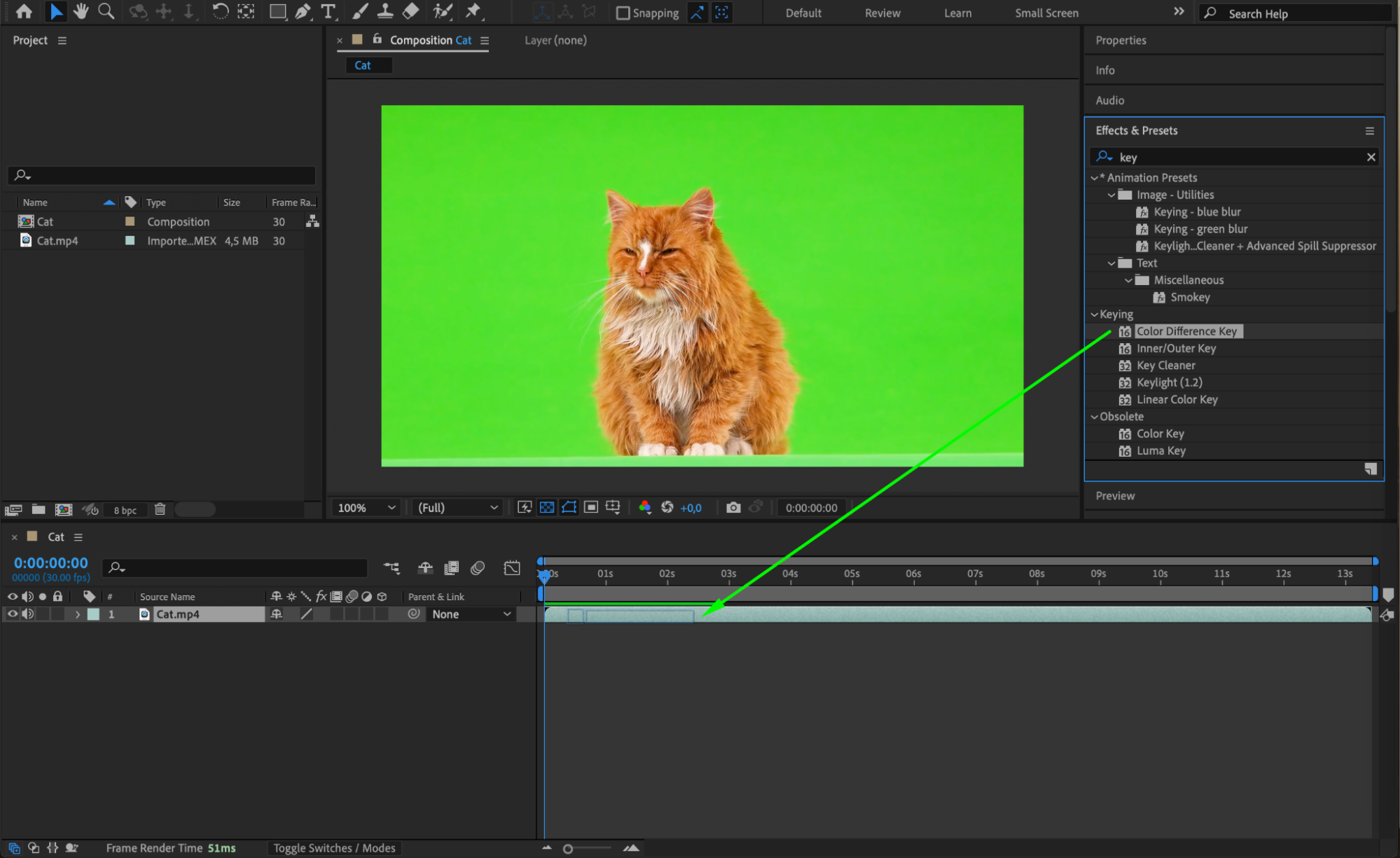
Task: Open the Learn workspace tab
Action: tap(957, 13)
